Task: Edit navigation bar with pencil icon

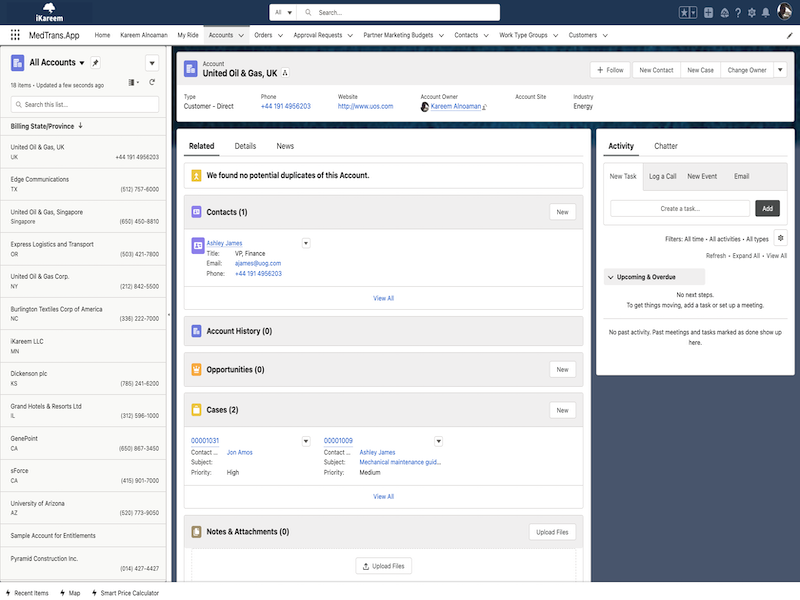Action: click(789, 35)
